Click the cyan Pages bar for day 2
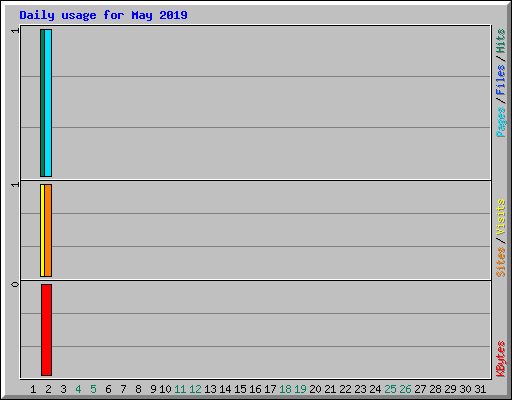The image size is (512, 400). click(x=48, y=103)
